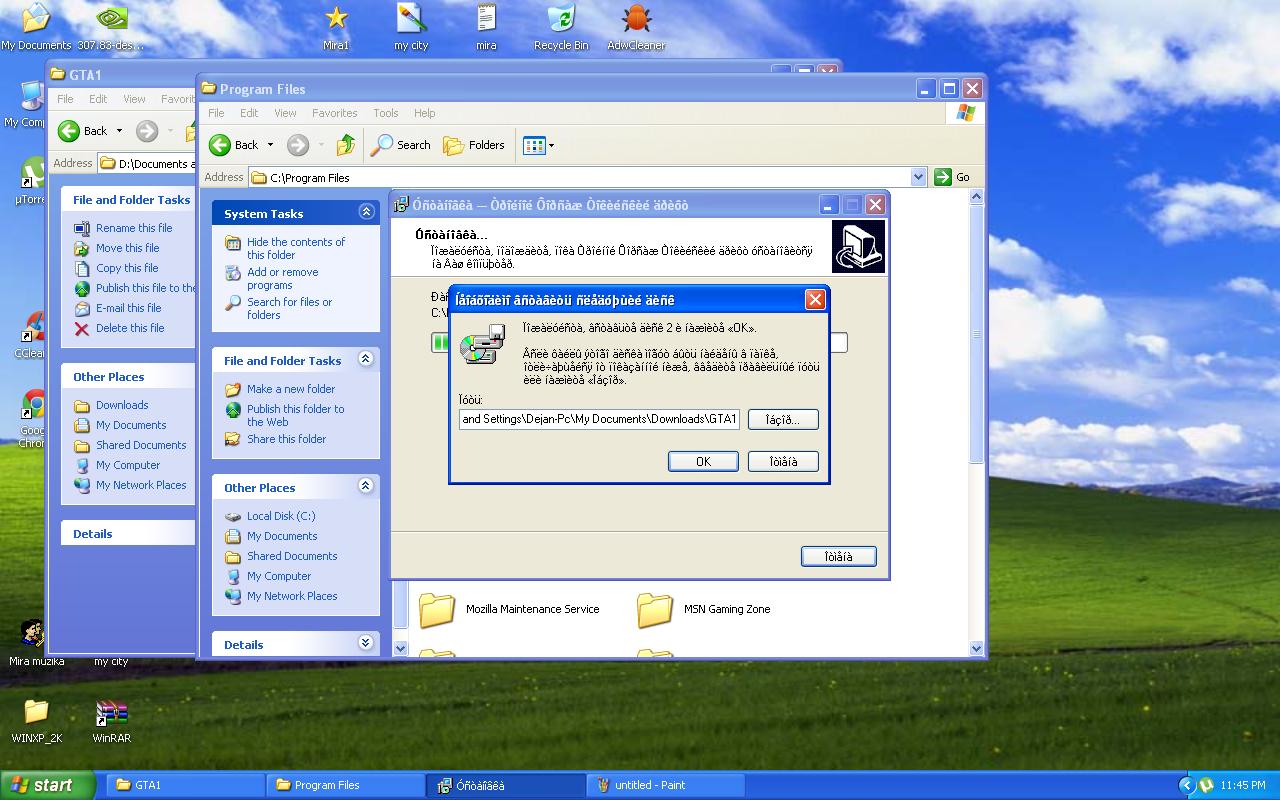Collapse the System Tasks panel

366,212
